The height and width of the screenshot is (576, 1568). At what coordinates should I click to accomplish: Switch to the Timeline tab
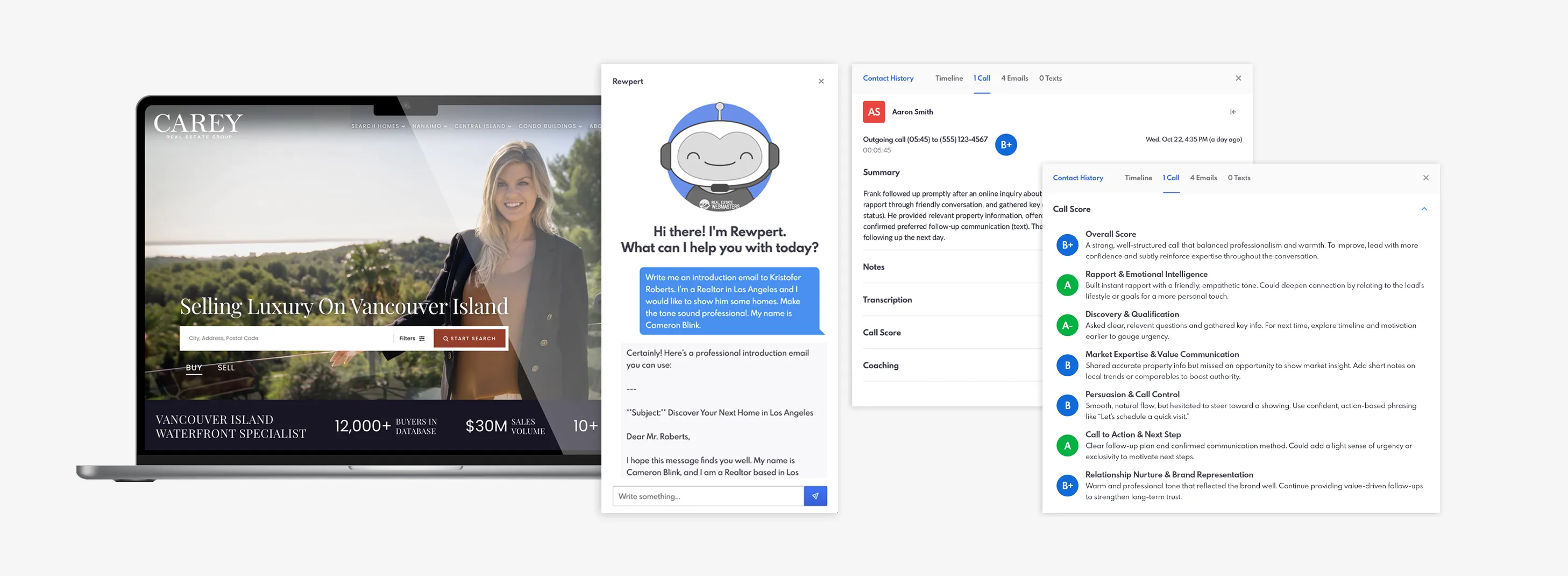click(1138, 177)
